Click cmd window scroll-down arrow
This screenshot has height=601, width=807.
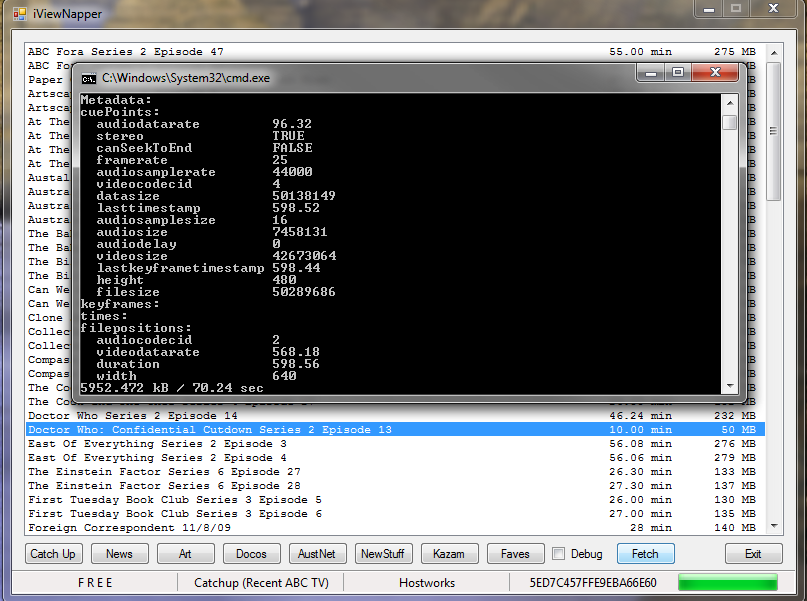tap(730, 386)
